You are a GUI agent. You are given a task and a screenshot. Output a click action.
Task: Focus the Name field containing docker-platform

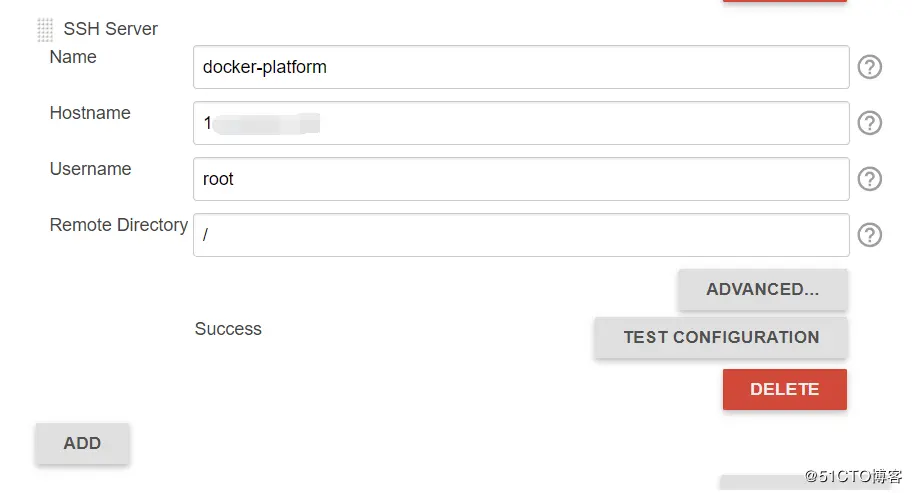(520, 67)
